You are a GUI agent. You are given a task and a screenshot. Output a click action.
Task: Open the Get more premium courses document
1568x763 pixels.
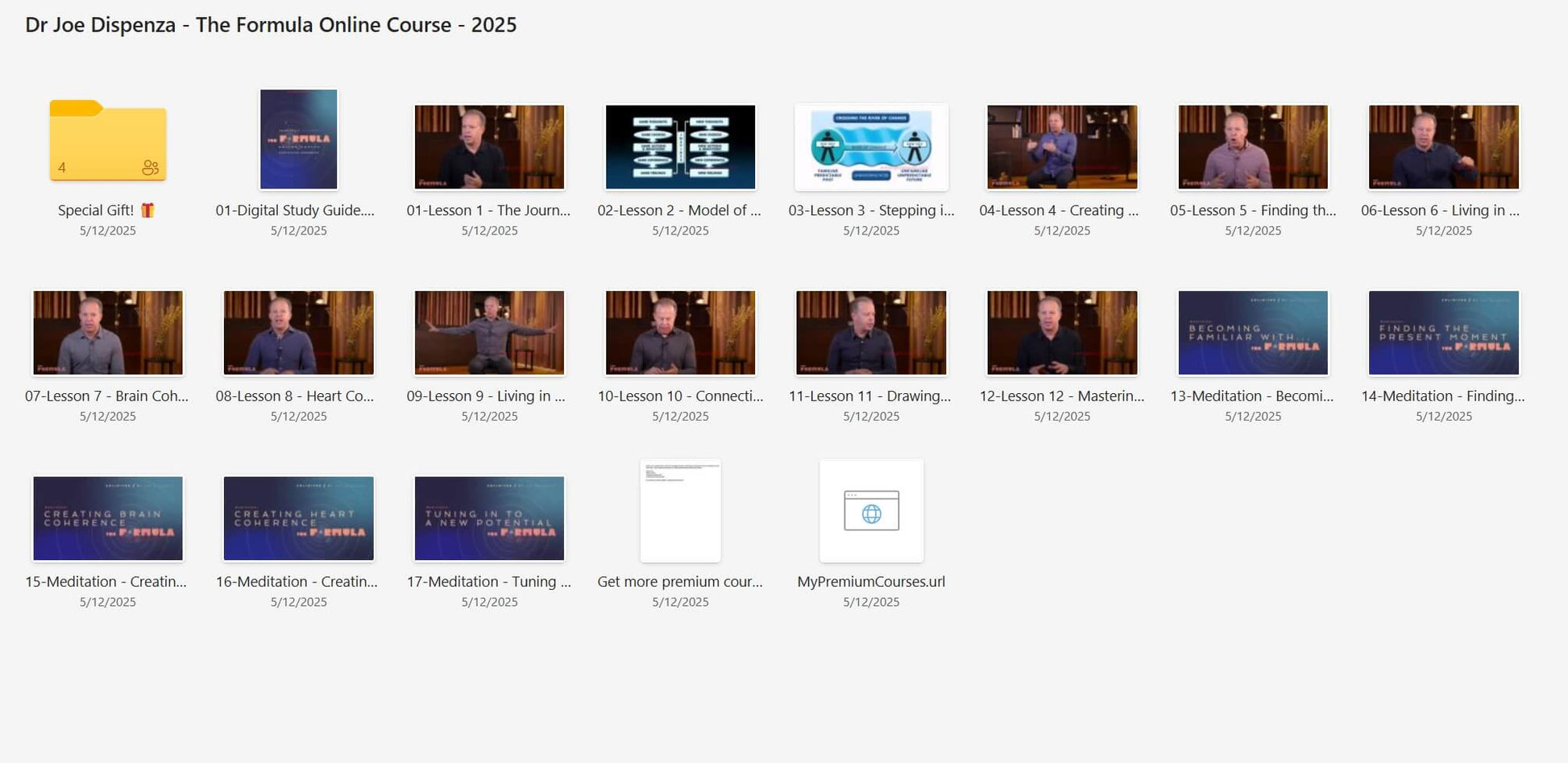(680, 511)
